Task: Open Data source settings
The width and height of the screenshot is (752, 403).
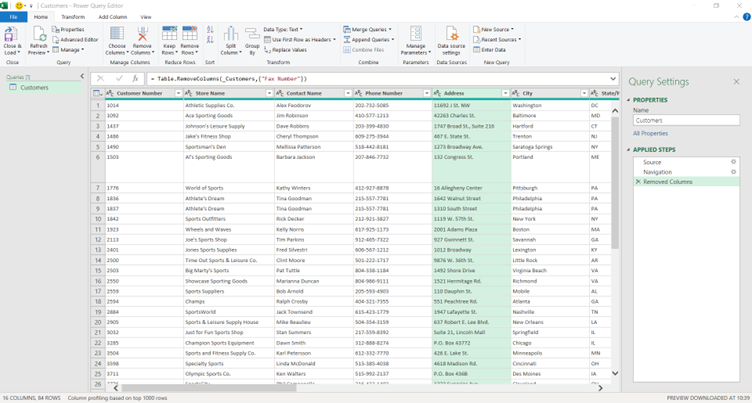Action: pos(451,41)
